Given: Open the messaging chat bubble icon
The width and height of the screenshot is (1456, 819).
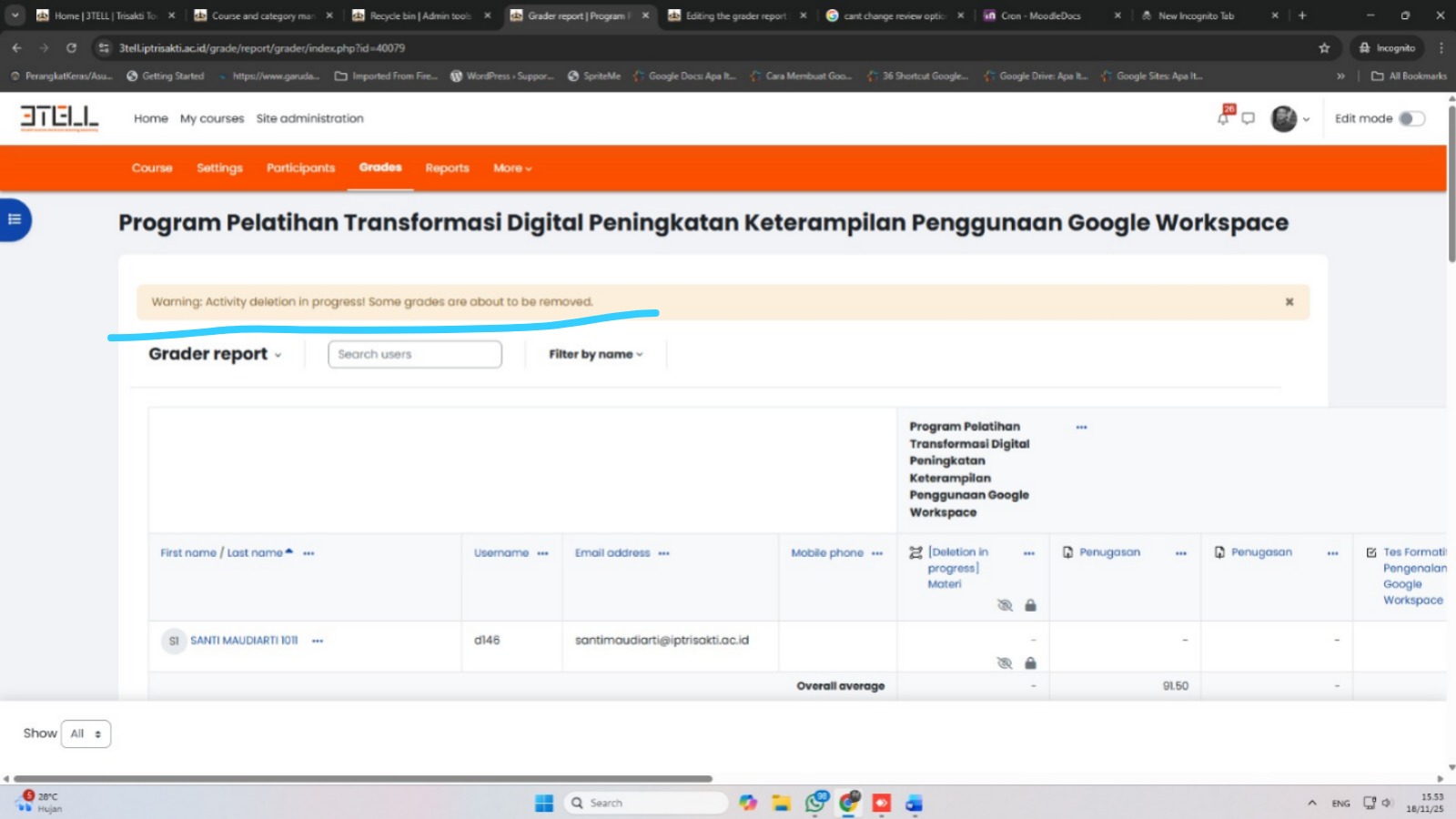Looking at the screenshot, I should tap(1248, 118).
